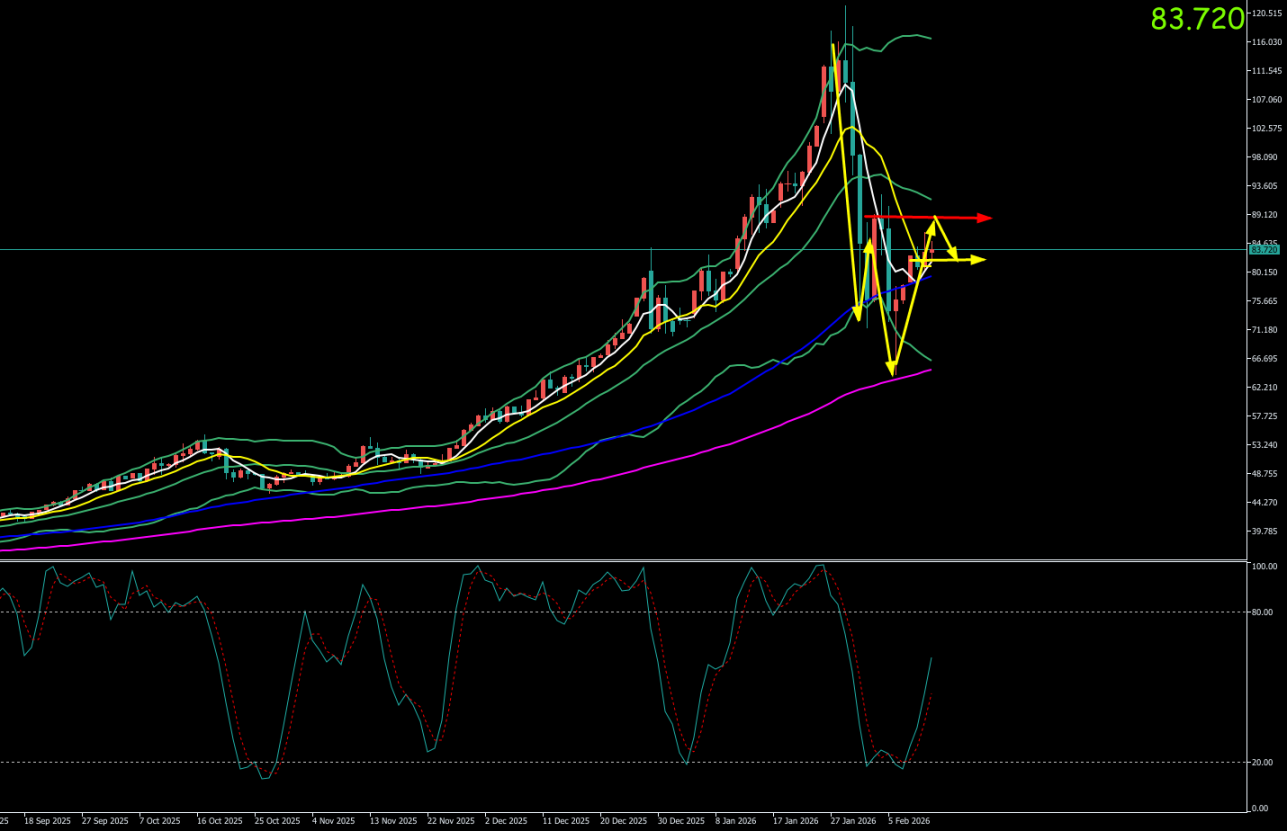This screenshot has width=1287, height=831.
Task: Click the 5 Feb 2026 date label
Action: pos(907,820)
